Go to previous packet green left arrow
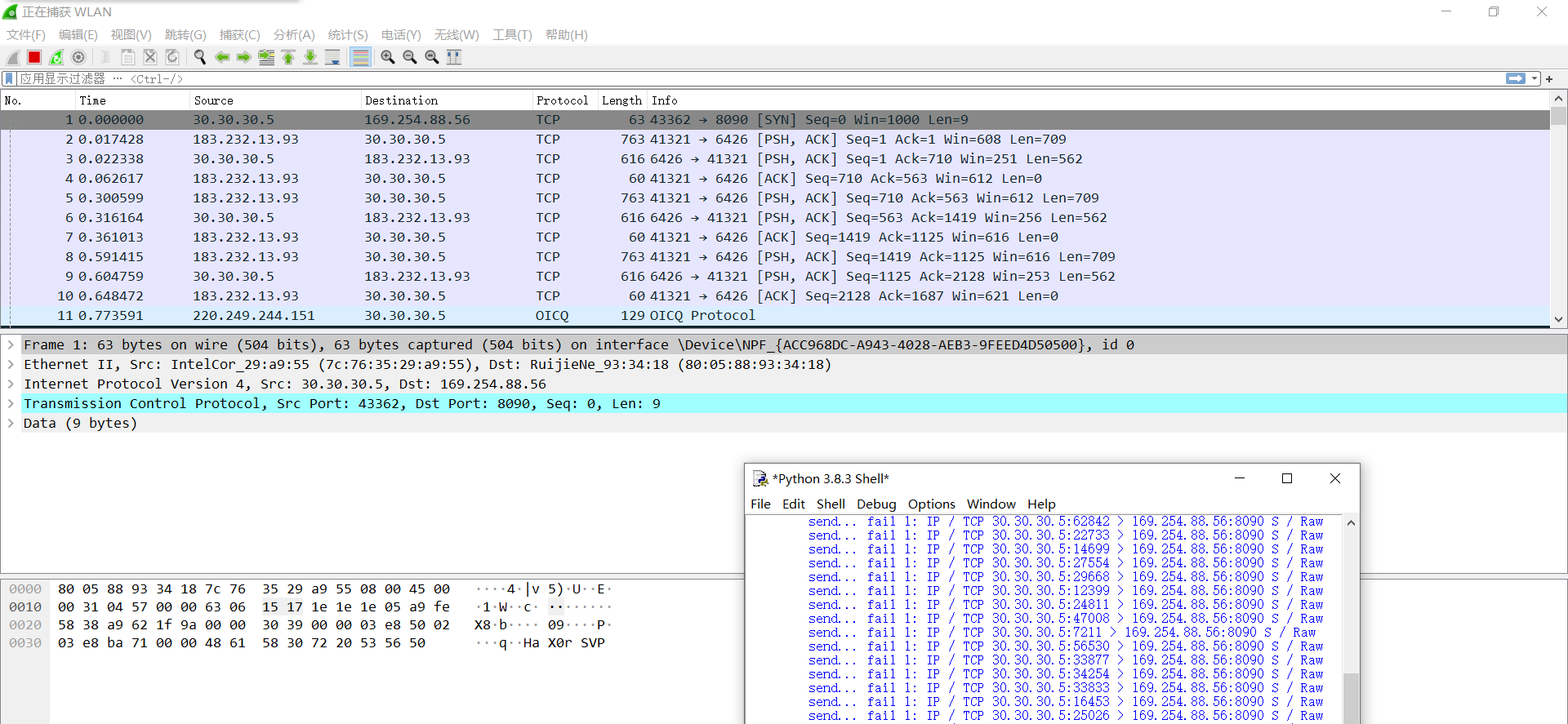The image size is (1568, 724). point(222,57)
